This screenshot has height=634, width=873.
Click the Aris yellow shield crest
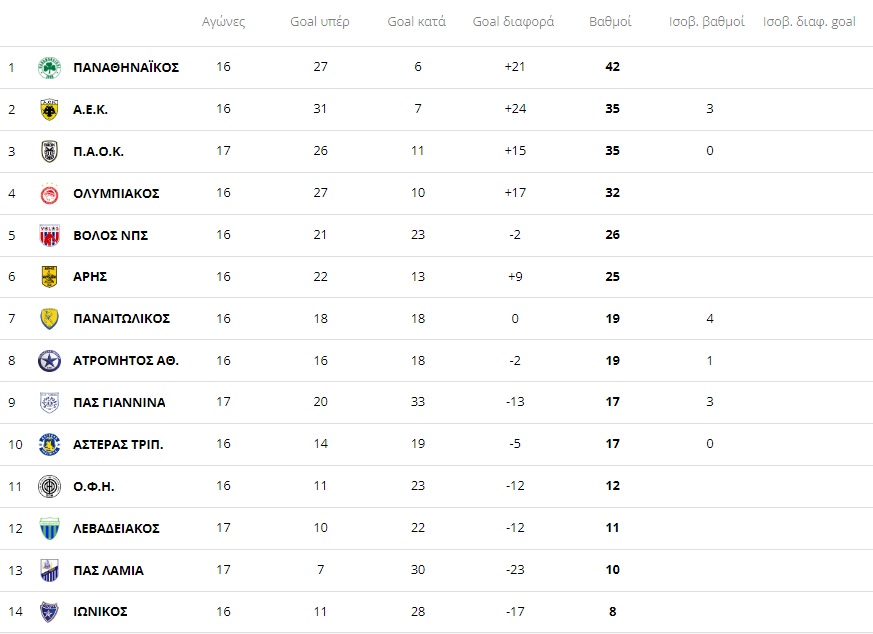[49, 277]
